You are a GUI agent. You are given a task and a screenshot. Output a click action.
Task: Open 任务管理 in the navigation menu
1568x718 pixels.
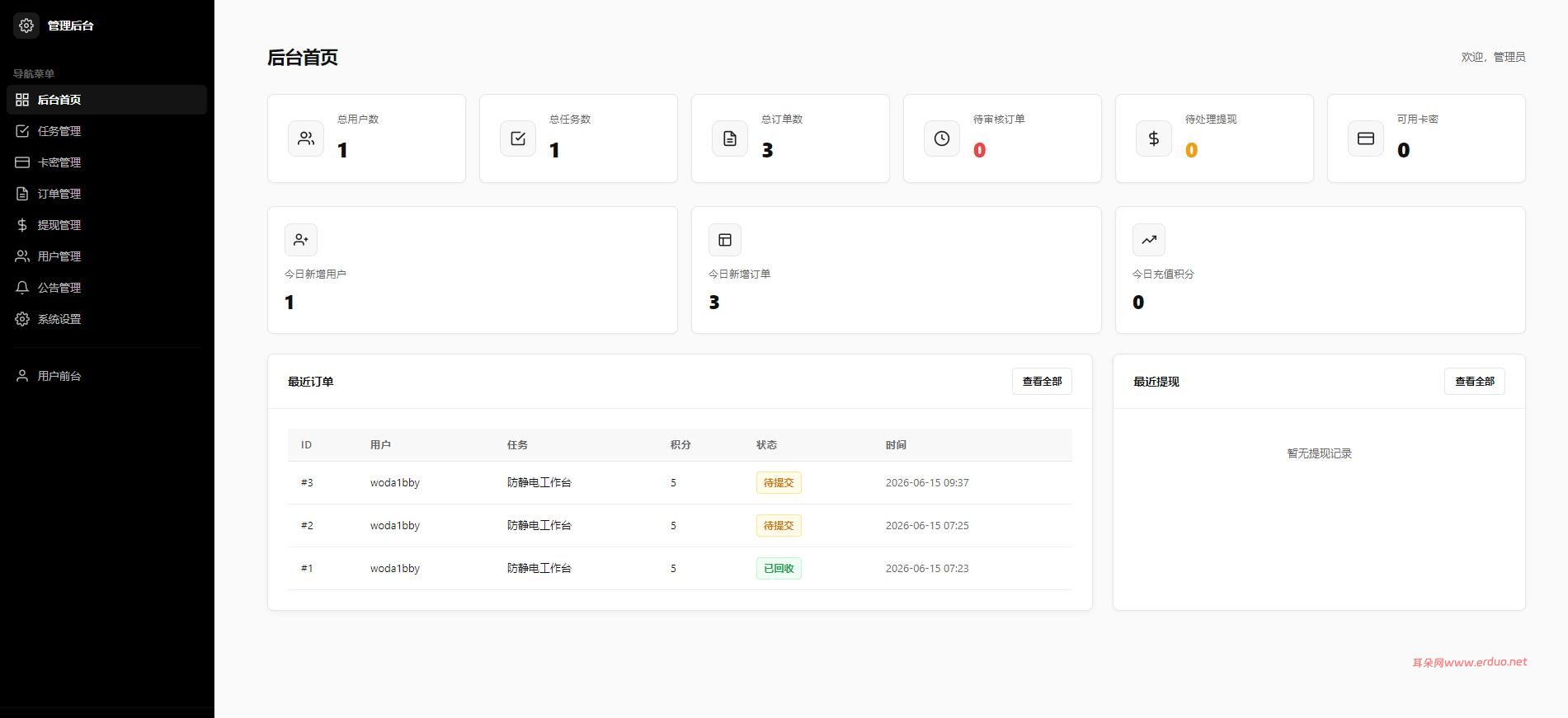point(106,131)
